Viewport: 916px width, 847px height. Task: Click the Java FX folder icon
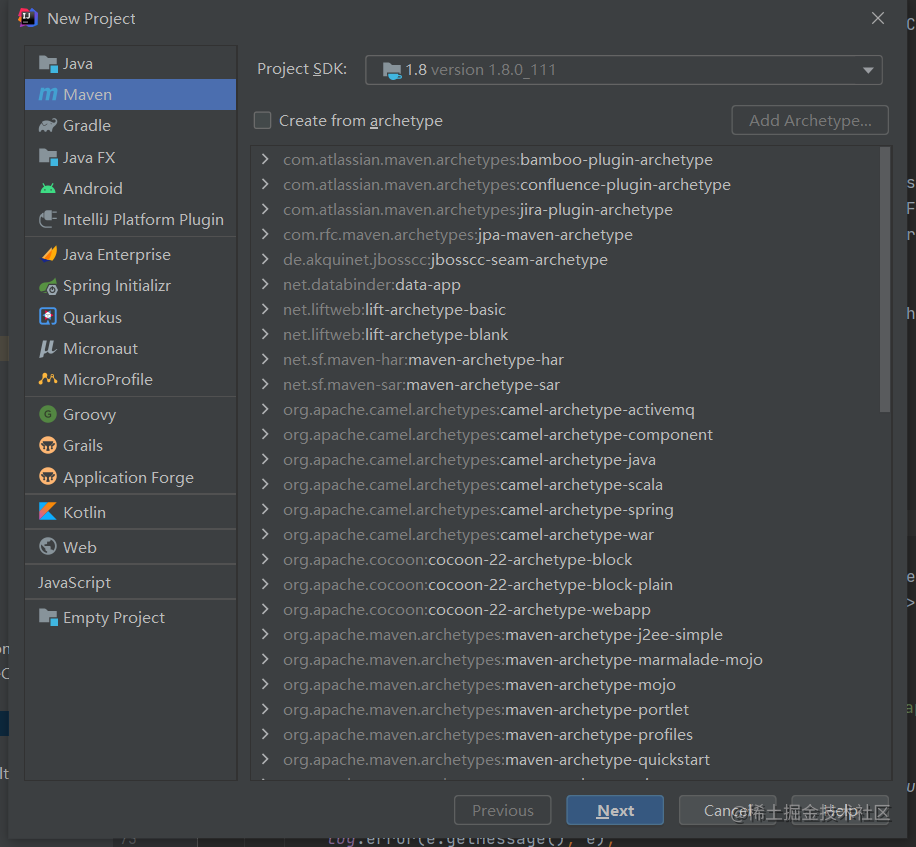point(48,157)
